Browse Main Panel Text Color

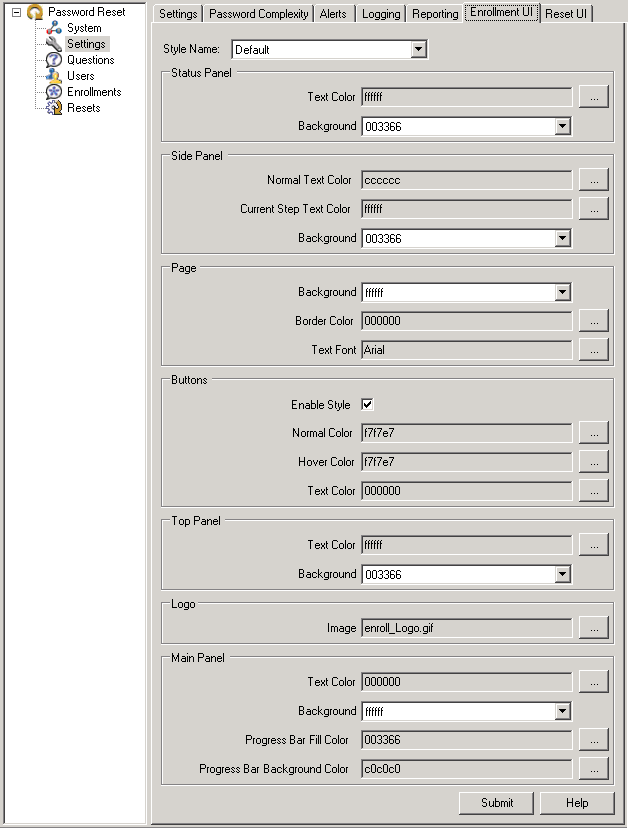[x=594, y=682]
